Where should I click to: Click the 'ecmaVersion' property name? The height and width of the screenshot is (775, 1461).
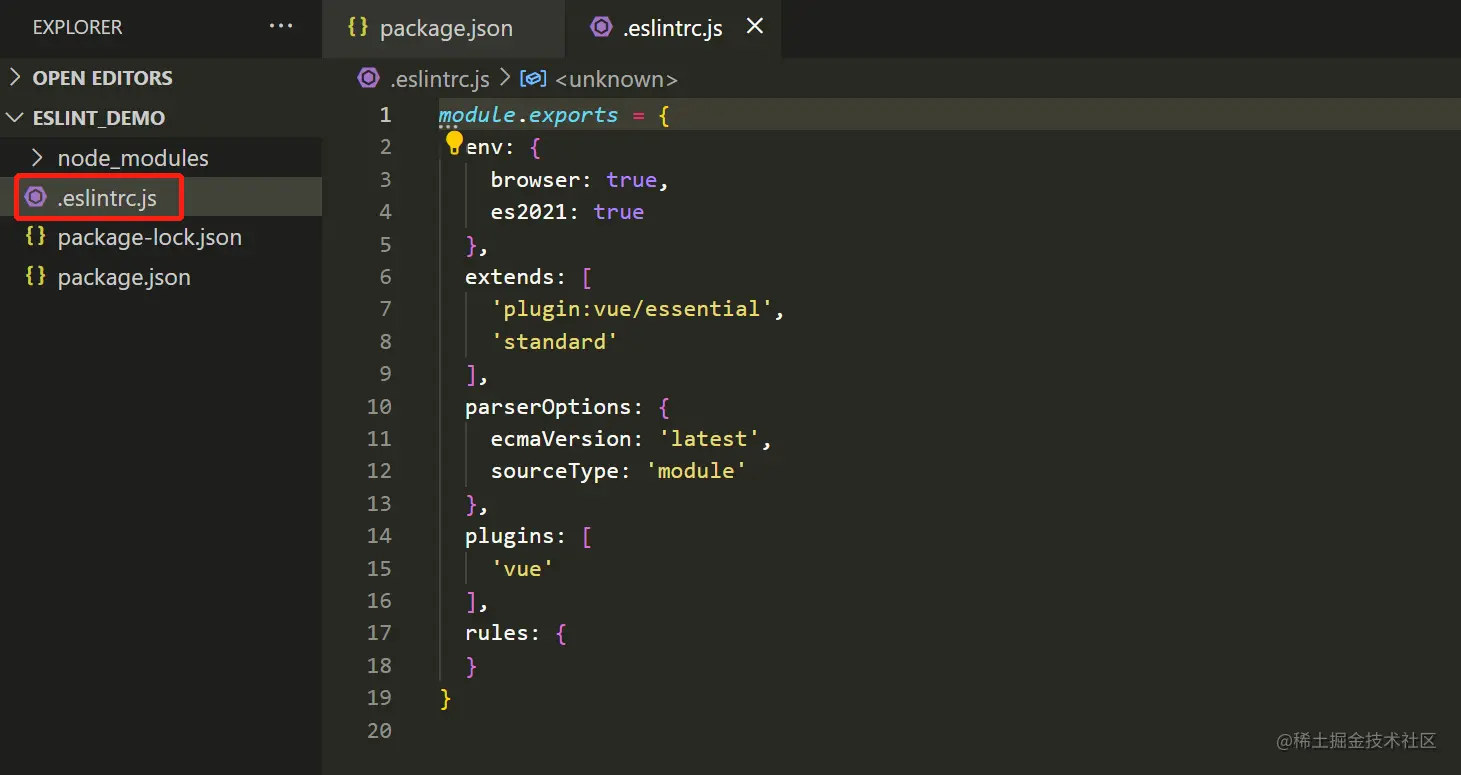(561, 439)
